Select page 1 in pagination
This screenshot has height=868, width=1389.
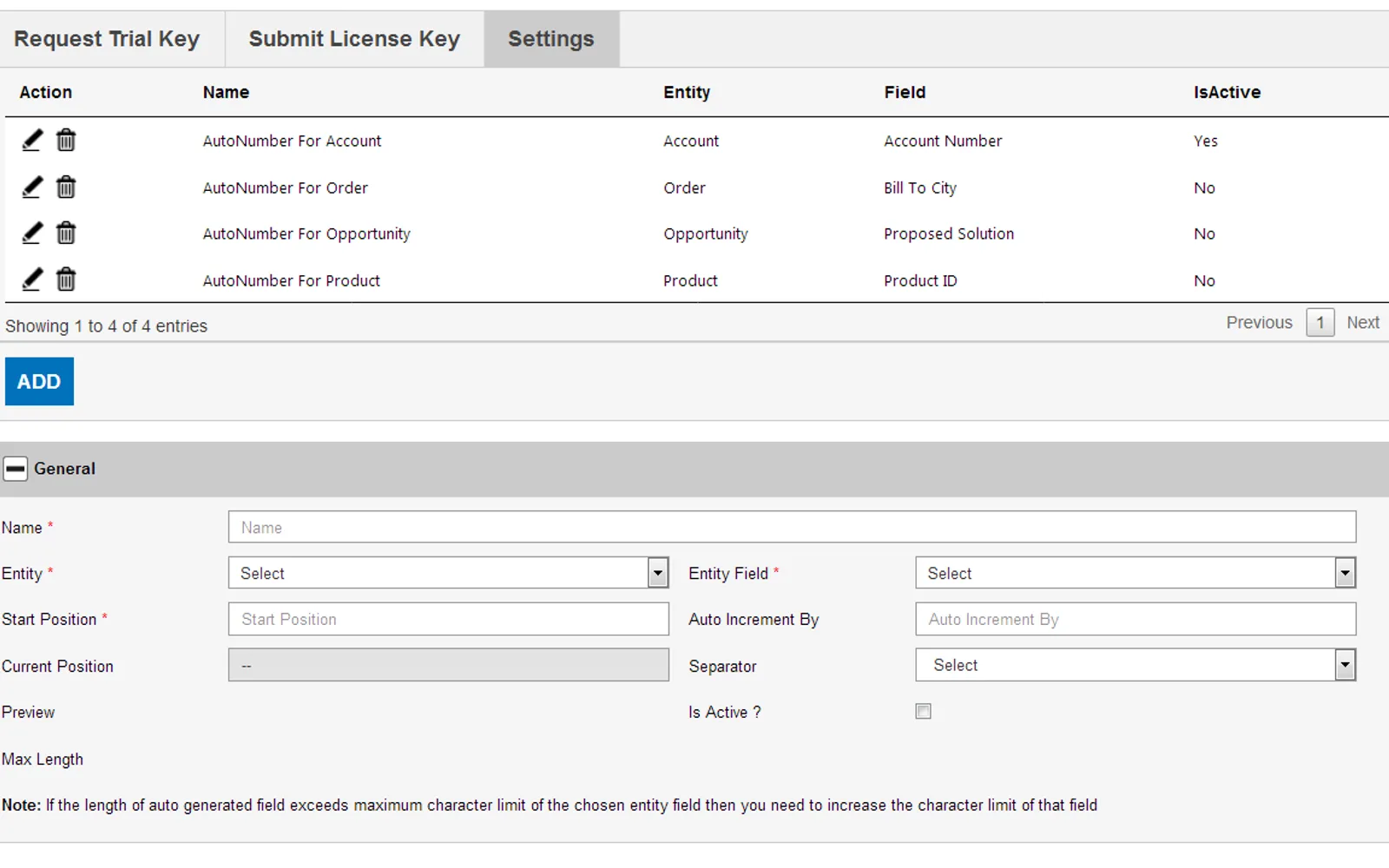tap(1320, 323)
